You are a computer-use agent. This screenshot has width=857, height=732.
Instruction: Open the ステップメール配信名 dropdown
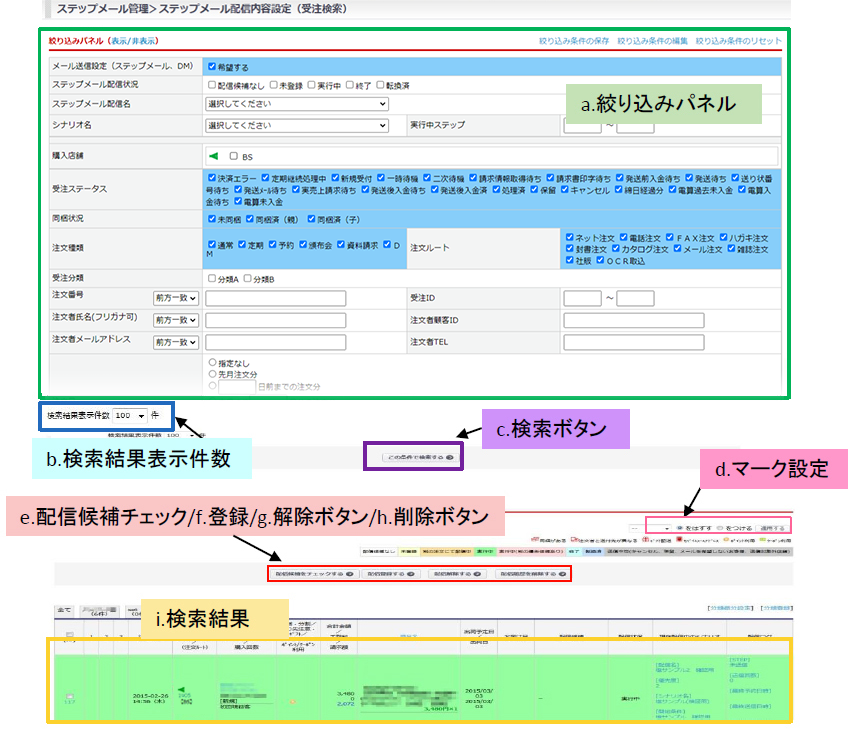click(296, 104)
